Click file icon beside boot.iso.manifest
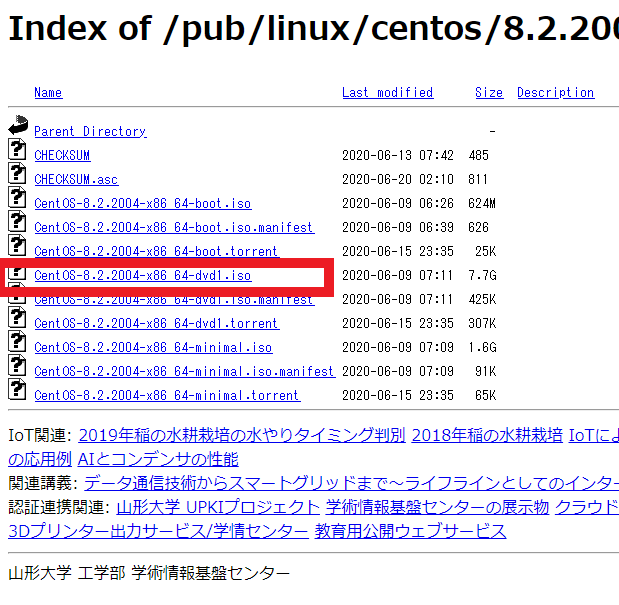Viewport: 619px width, 605px height. [x=17, y=221]
